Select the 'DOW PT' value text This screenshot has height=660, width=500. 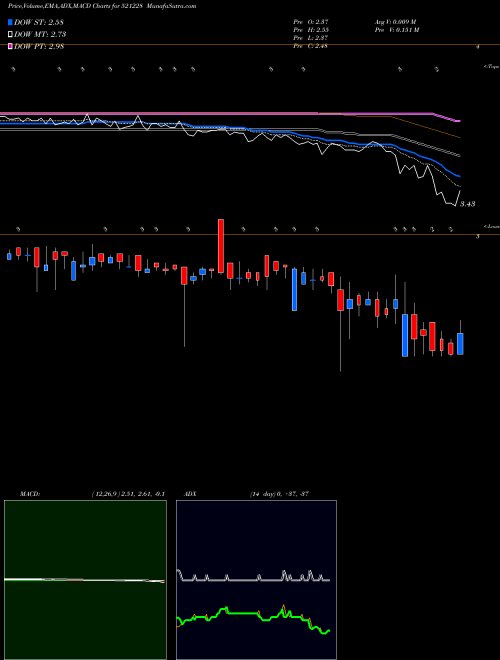point(39,46)
